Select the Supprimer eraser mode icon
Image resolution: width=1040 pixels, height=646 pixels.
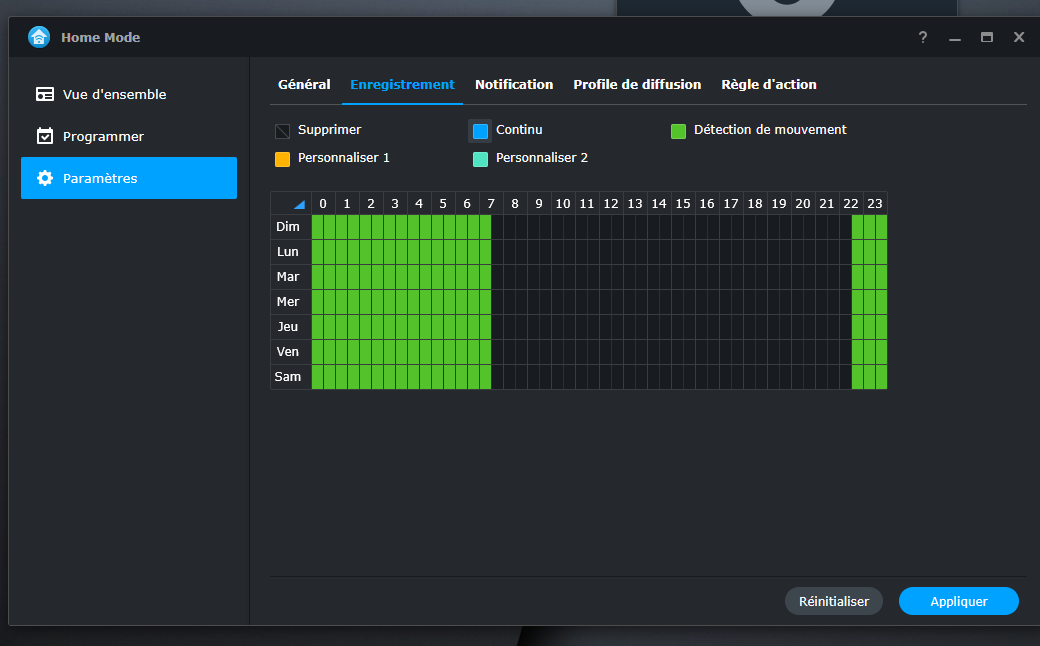click(282, 131)
